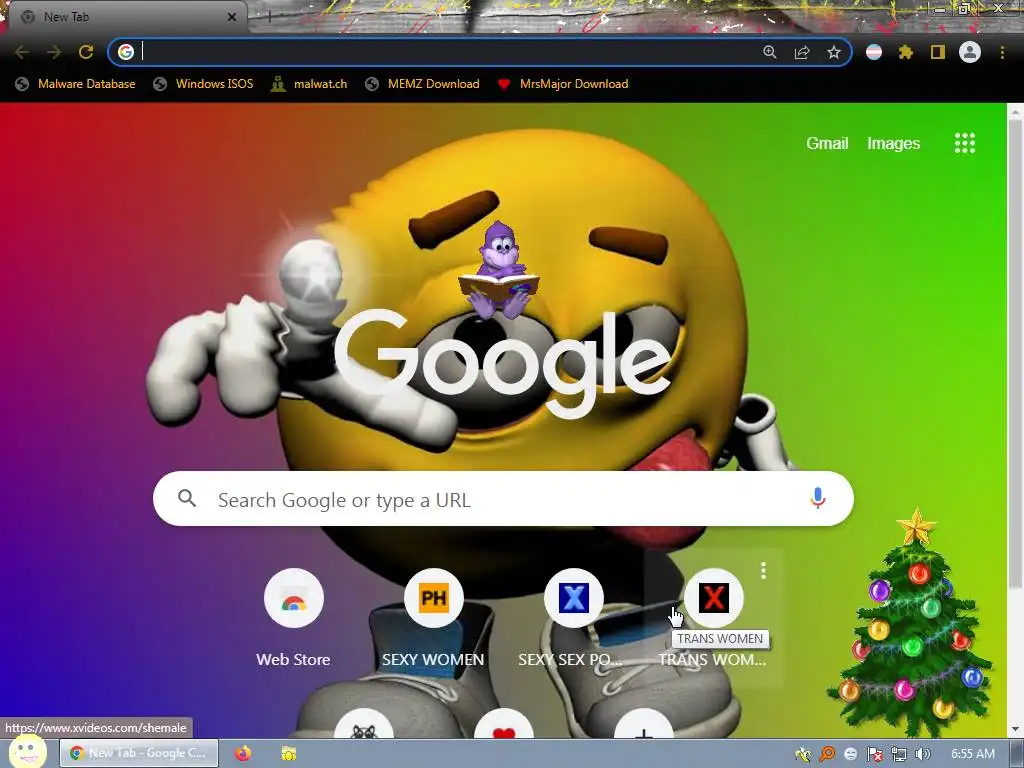1024x768 pixels.
Task: Open a new tab with plus button
Action: pos(269,17)
